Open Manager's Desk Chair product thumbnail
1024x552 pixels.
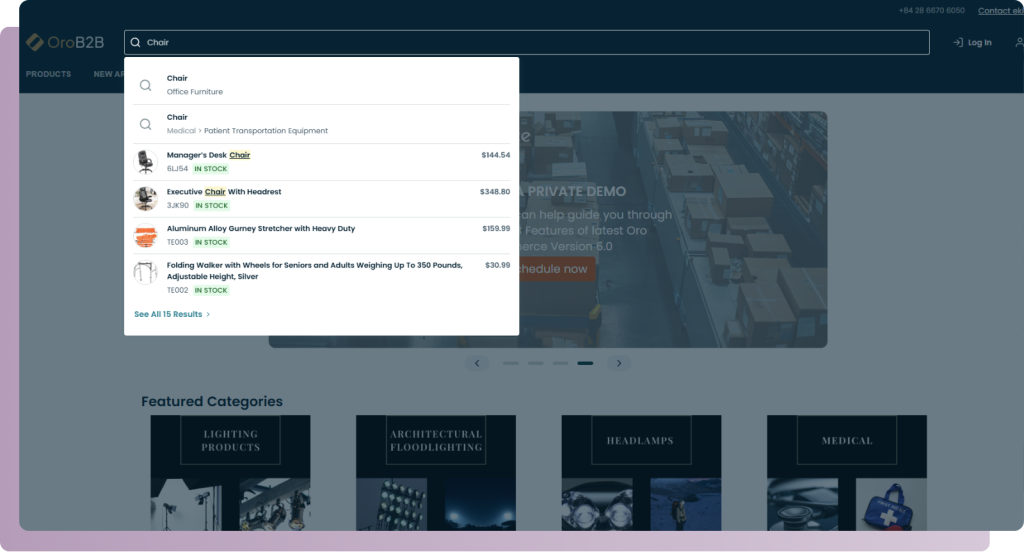146,162
